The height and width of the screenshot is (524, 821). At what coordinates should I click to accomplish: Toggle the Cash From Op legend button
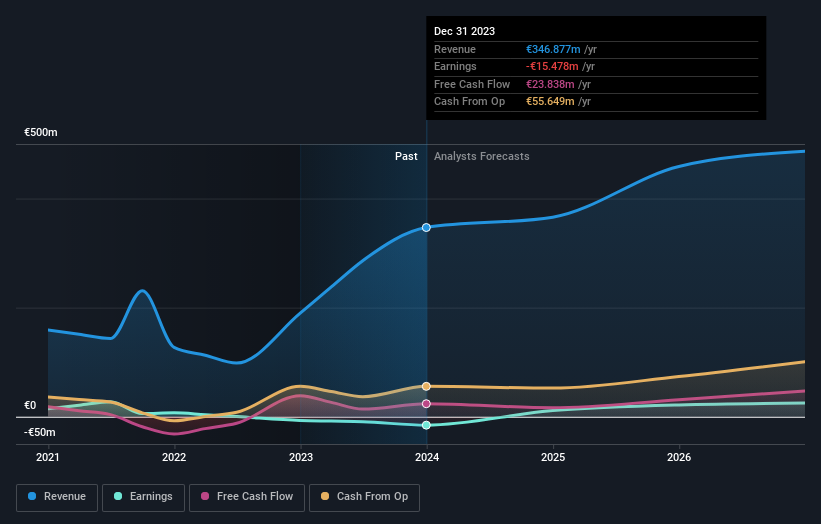[x=364, y=497]
